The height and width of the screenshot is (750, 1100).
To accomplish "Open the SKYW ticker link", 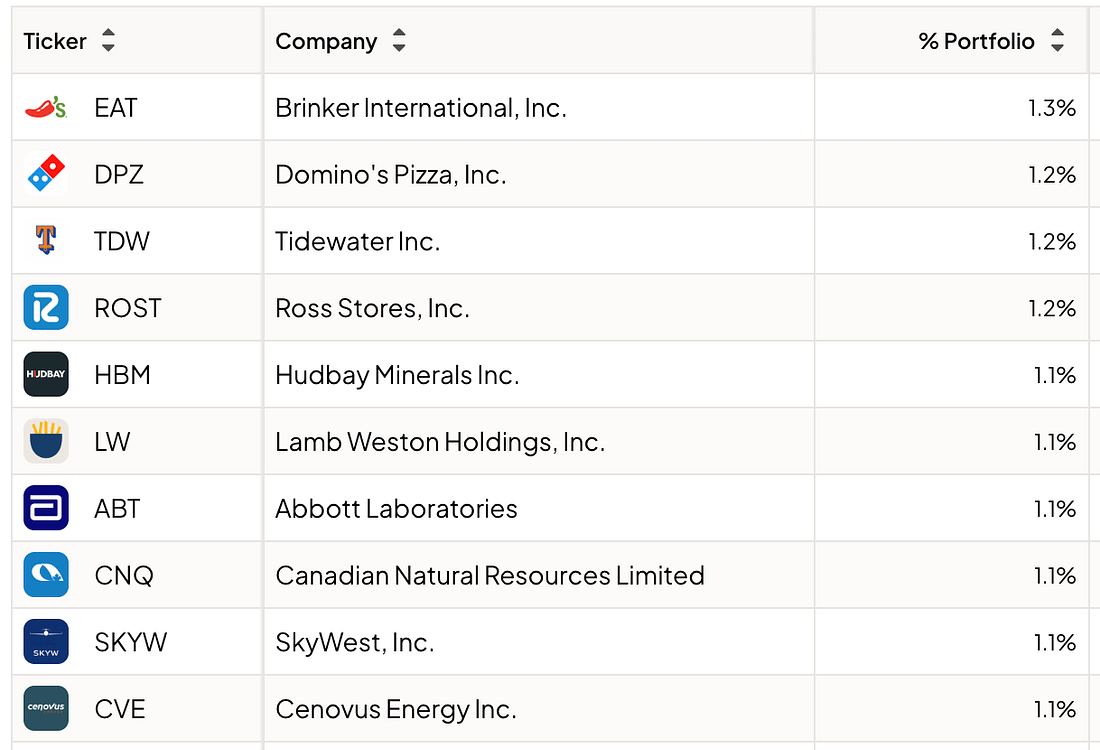I will 130,642.
